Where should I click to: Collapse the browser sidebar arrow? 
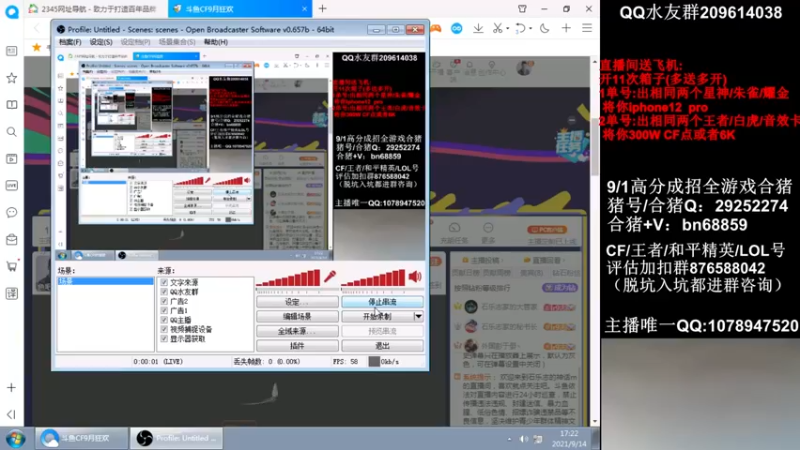[11, 414]
